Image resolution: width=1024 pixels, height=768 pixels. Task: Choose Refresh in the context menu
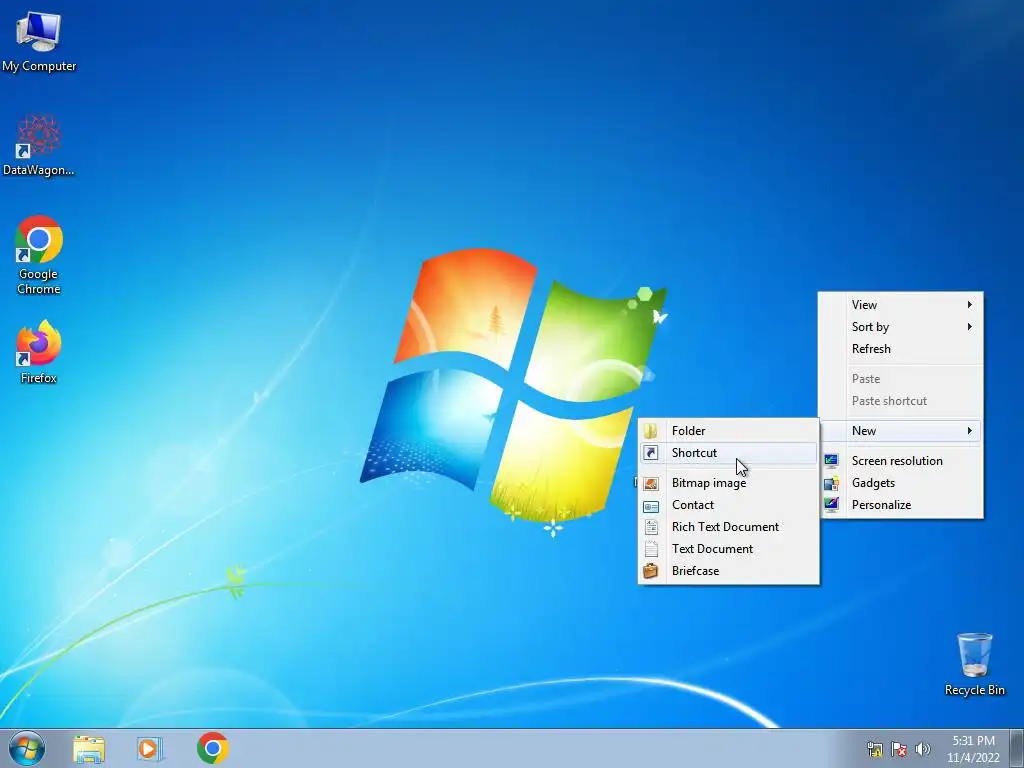point(901,349)
